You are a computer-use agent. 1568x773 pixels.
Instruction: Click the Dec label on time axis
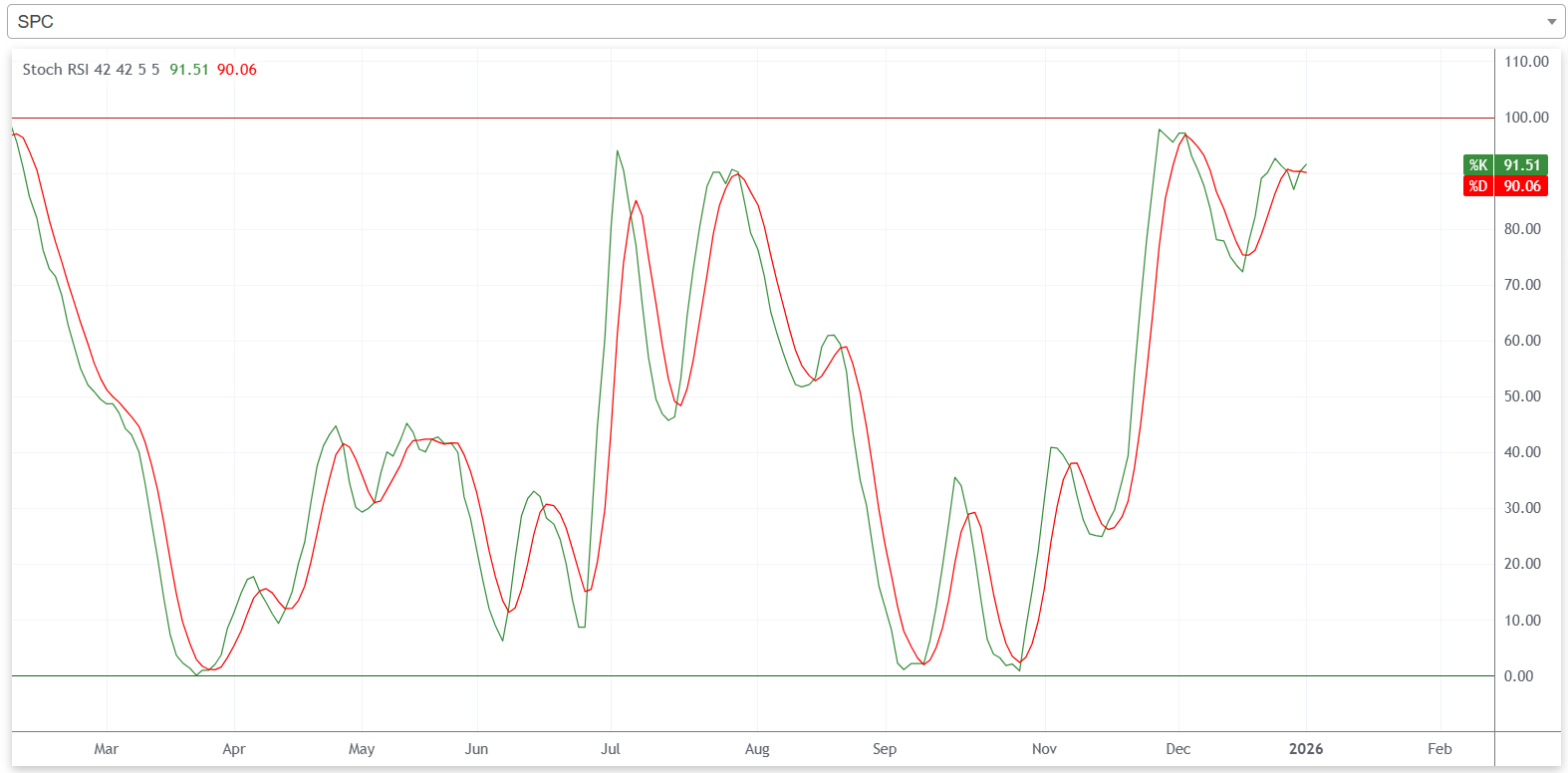[x=1178, y=749]
